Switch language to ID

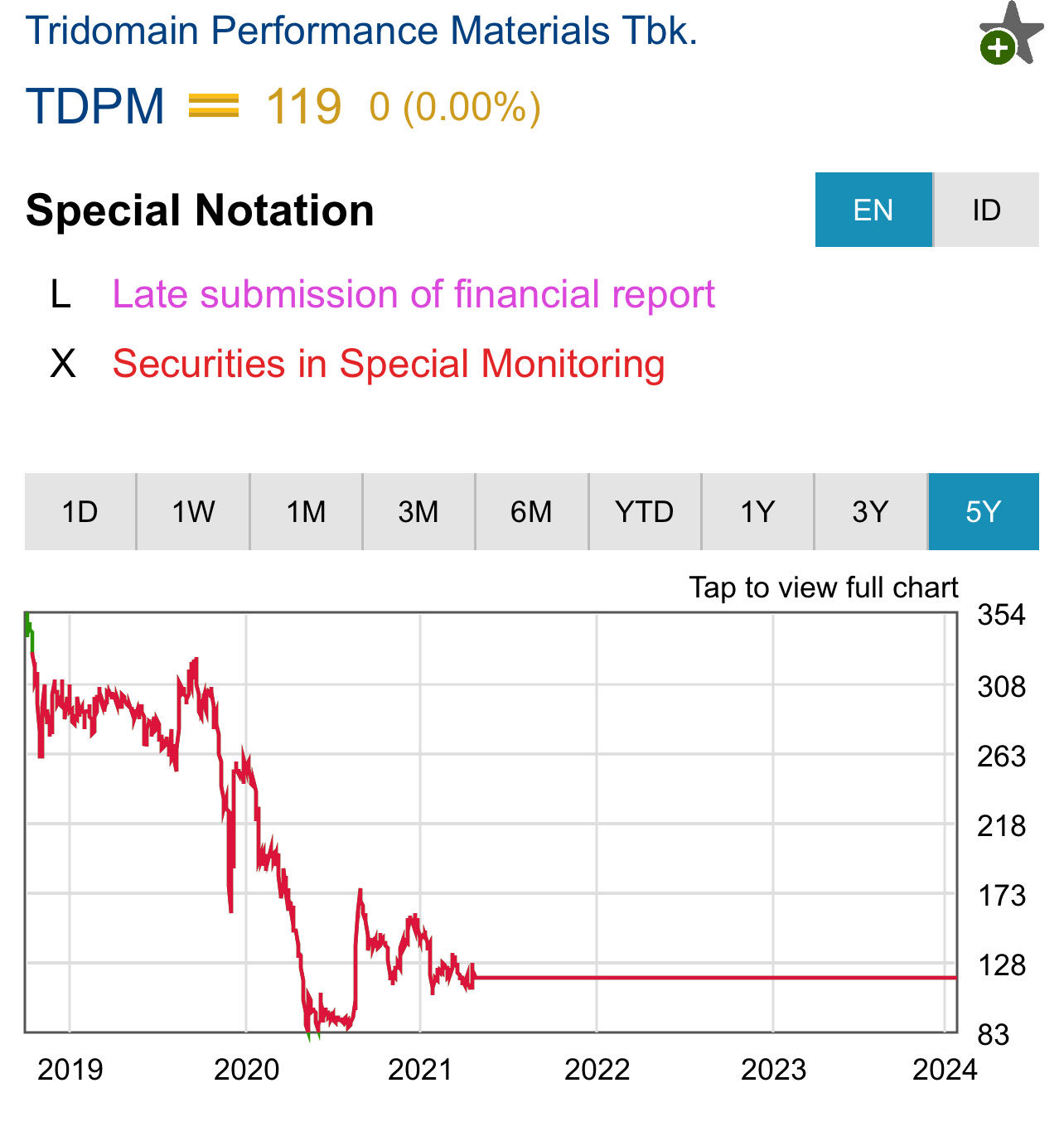coord(986,210)
